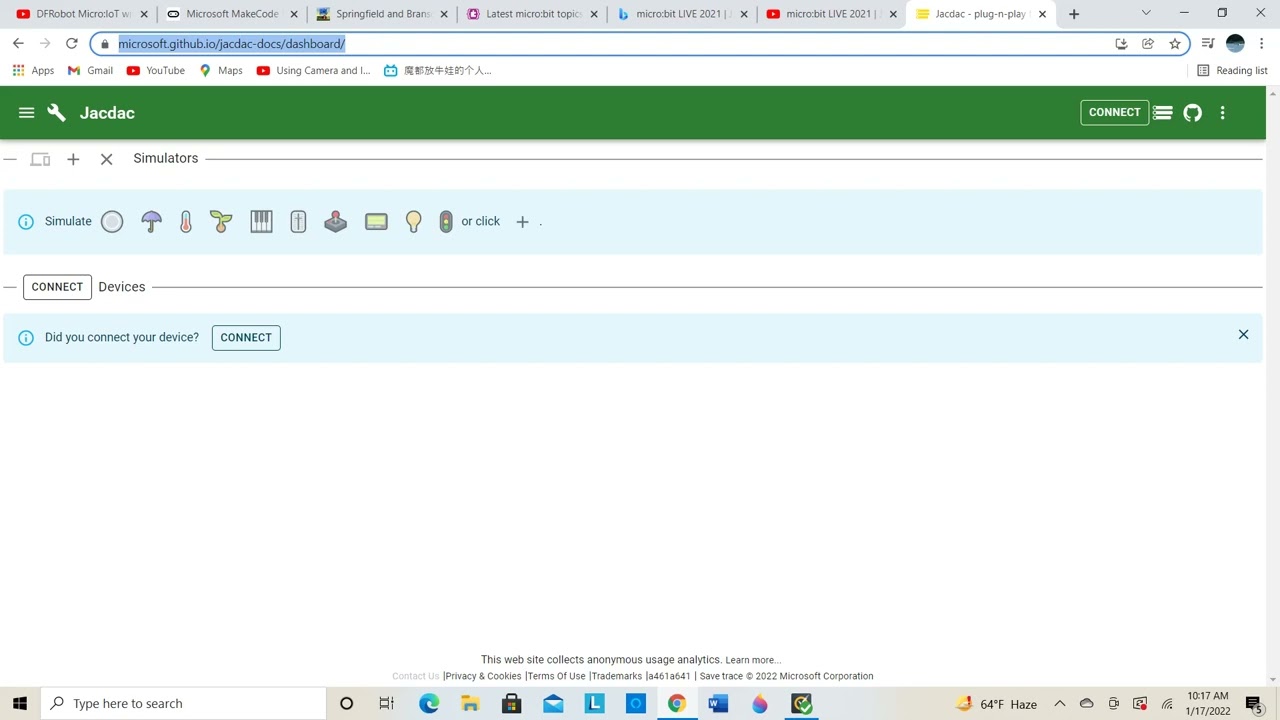Image resolution: width=1280 pixels, height=720 pixels.
Task: Collapse the Devices section with the dash
Action: pos(10,287)
